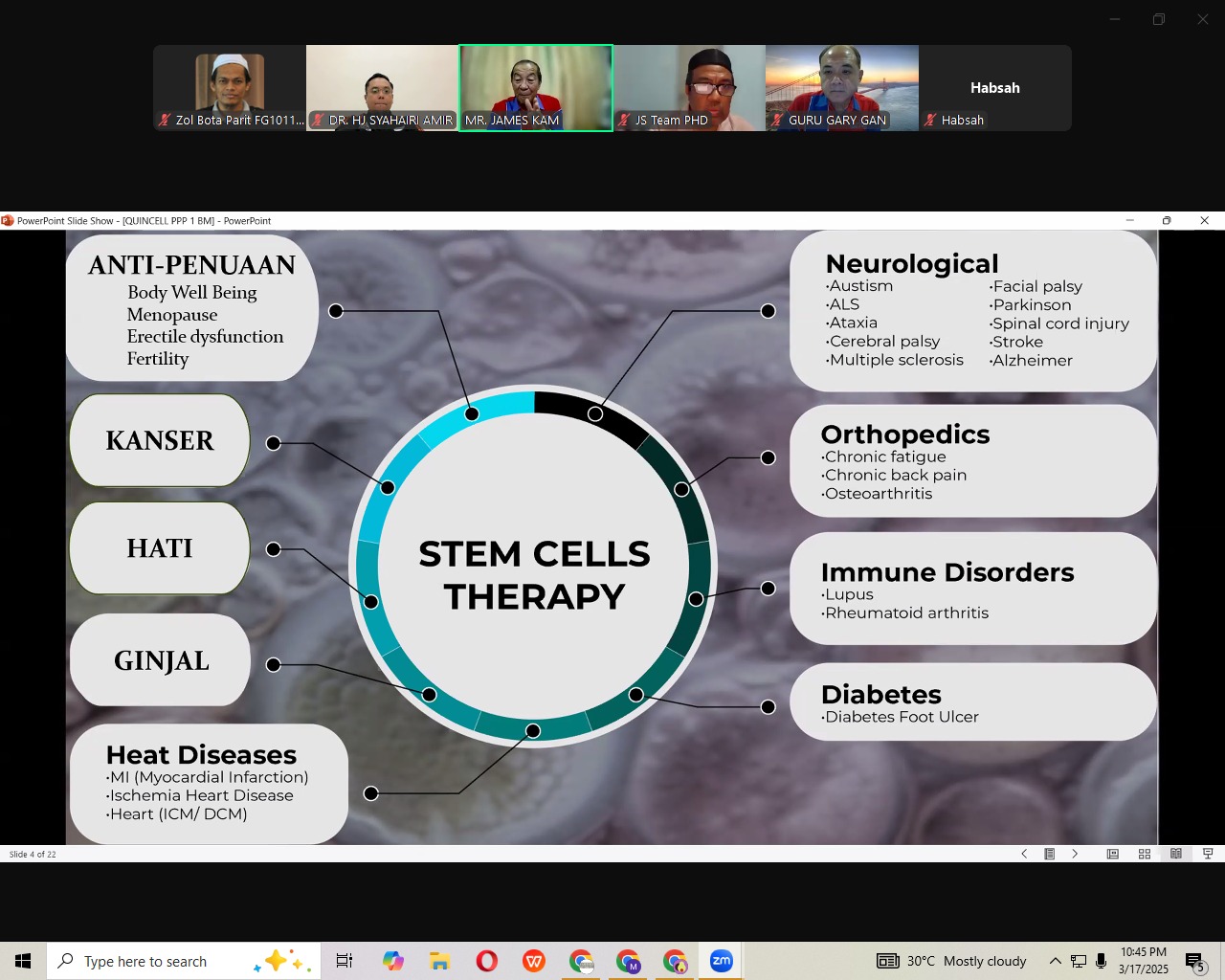Select MR. JAMES KAM video tile
1225x980 pixels.
(536, 88)
